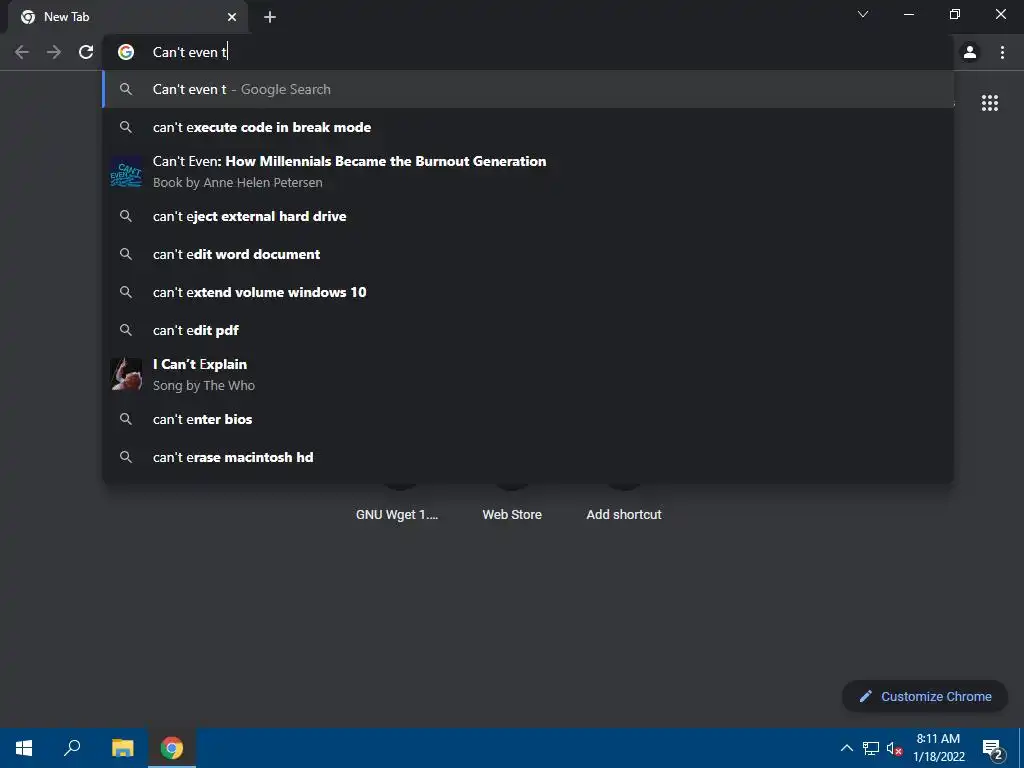Open the Google apps grid
This screenshot has height=768, width=1024.
pos(989,103)
